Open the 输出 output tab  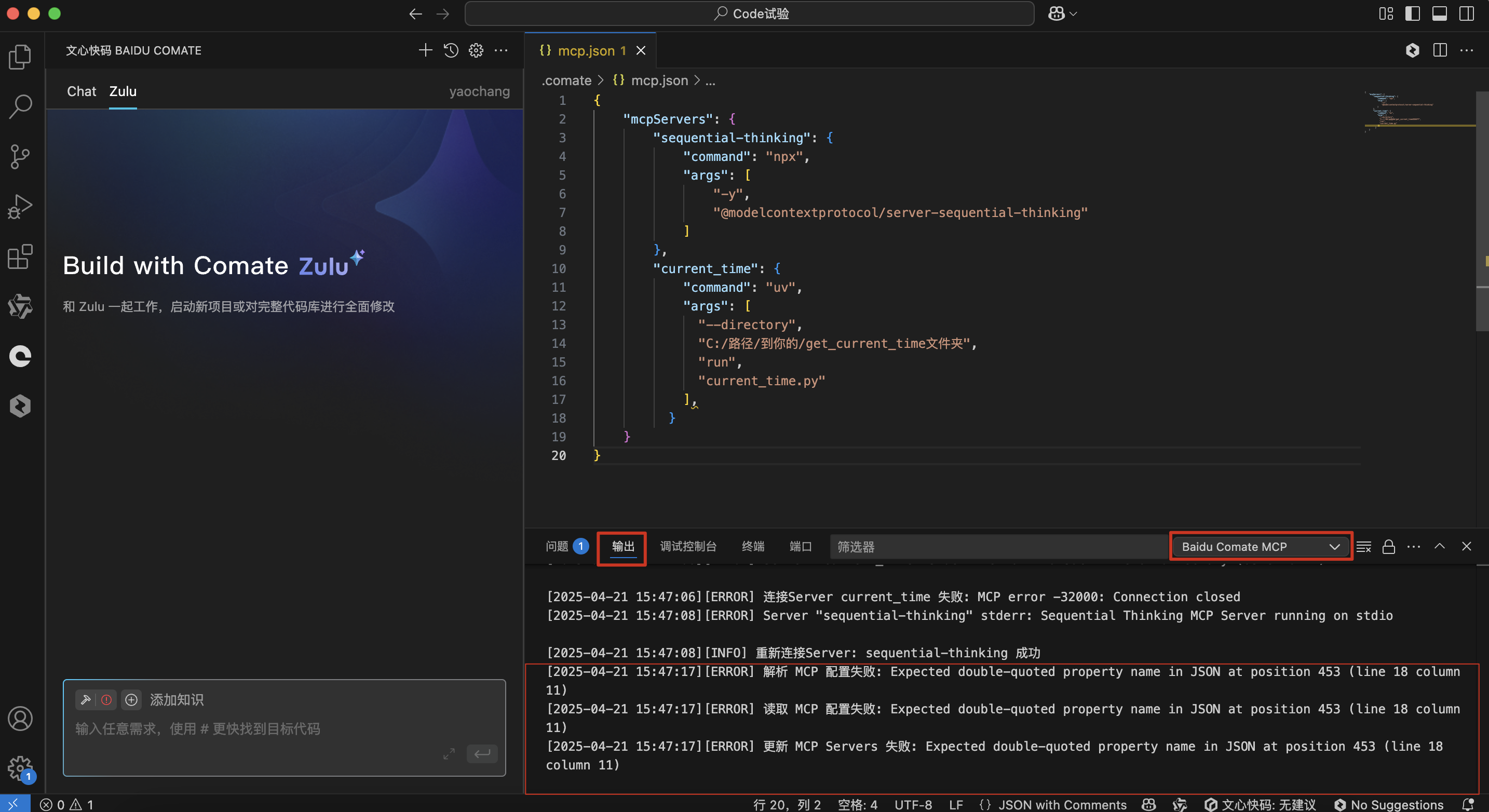click(622, 547)
